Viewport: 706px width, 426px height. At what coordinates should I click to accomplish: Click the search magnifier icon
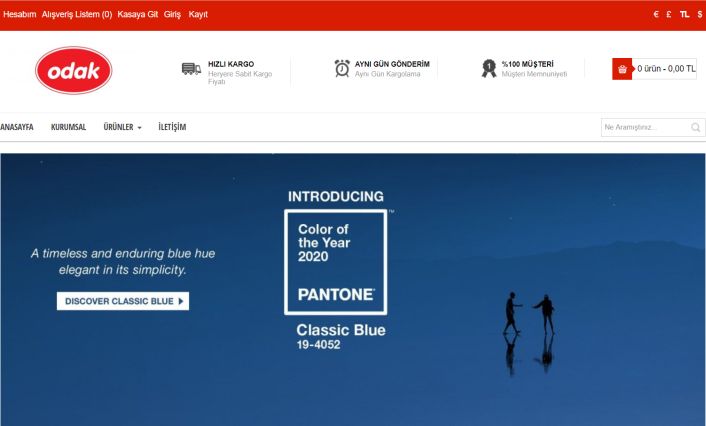click(696, 127)
